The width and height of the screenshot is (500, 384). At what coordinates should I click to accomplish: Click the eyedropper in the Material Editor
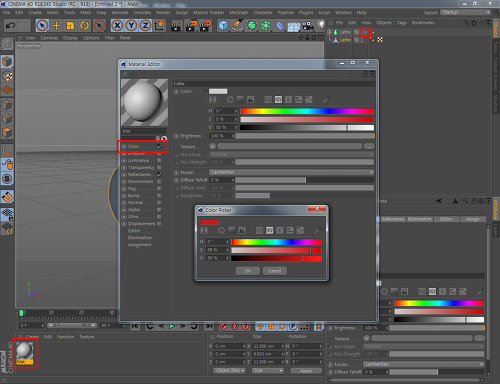pos(325,99)
